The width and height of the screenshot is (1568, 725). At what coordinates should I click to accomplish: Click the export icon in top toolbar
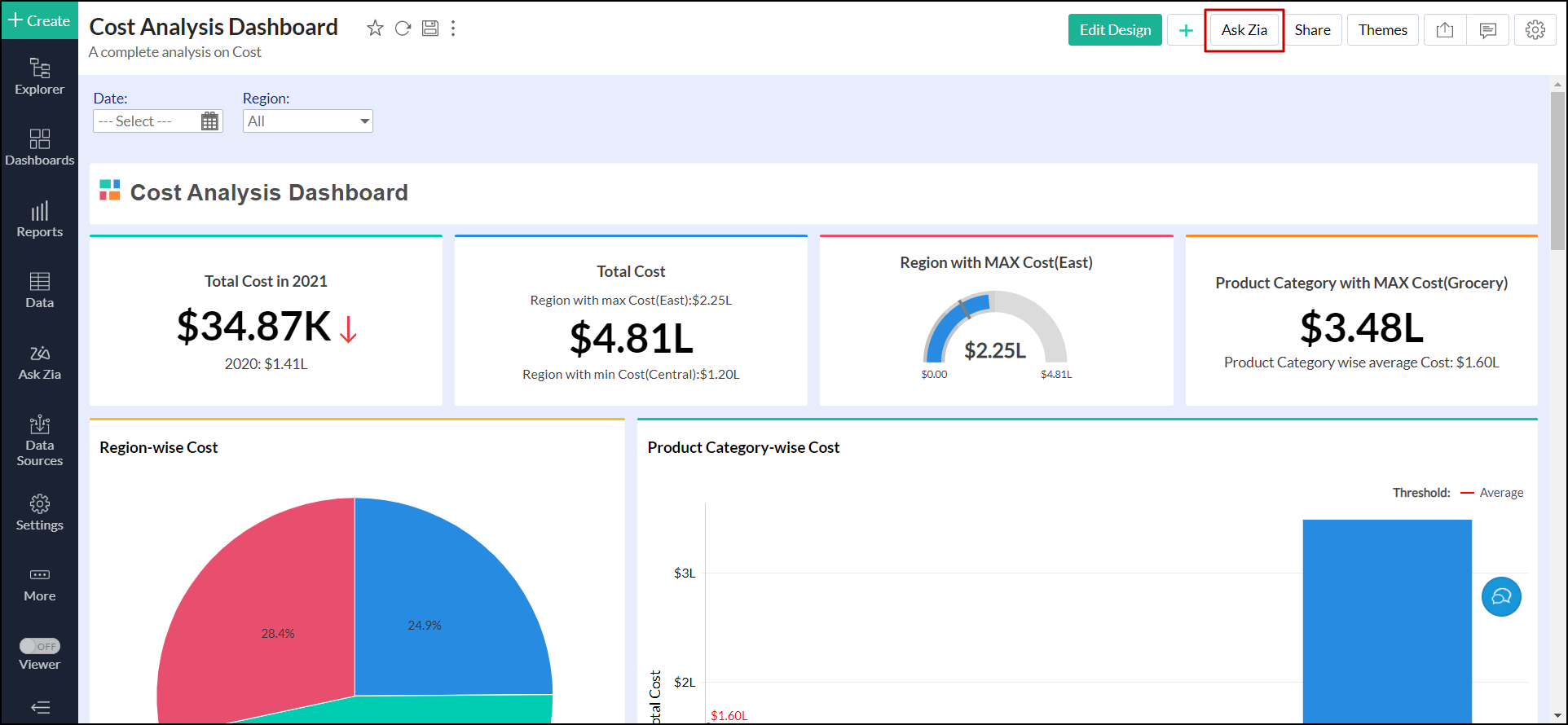pyautogui.click(x=1445, y=30)
